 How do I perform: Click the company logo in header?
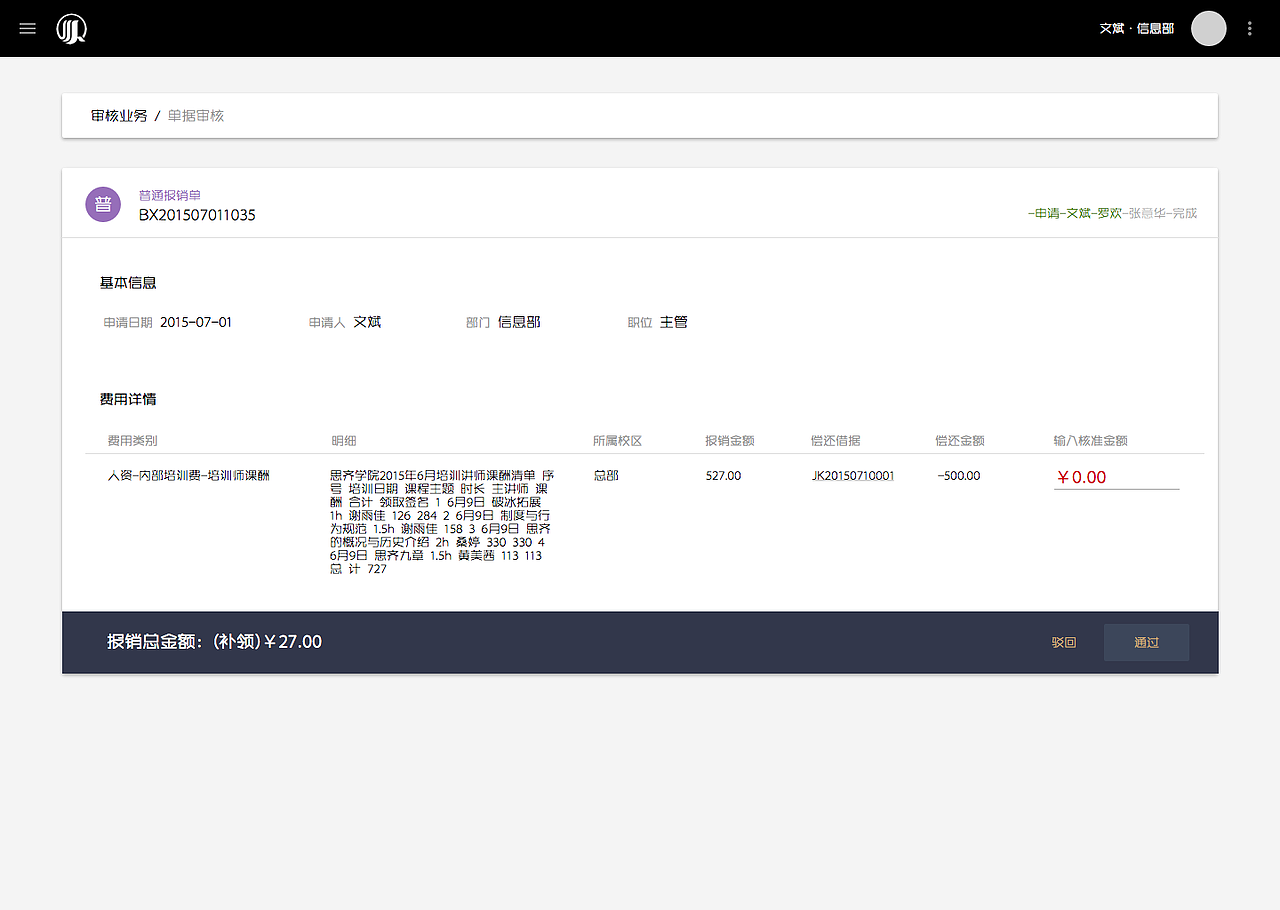(71, 29)
